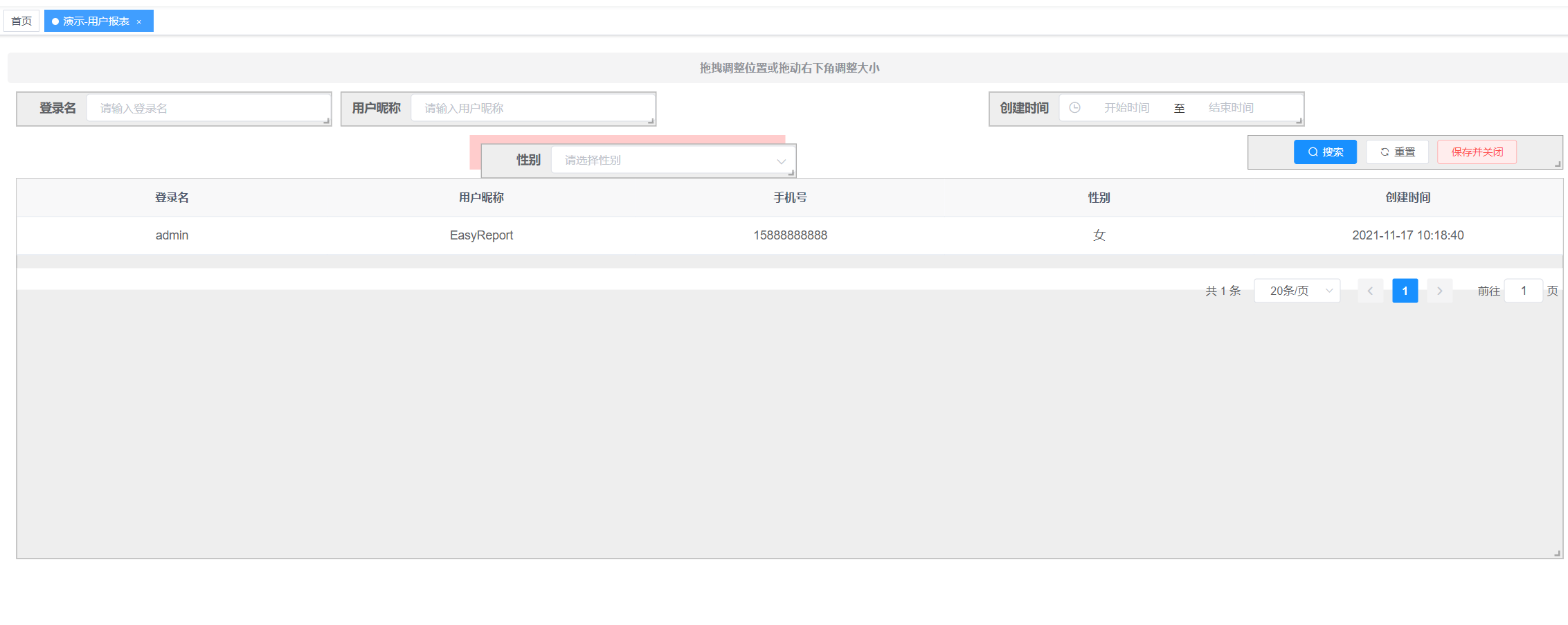Click the 保存并关闭 button
Image resolution: width=1568 pixels, height=625 pixels.
(x=1477, y=152)
